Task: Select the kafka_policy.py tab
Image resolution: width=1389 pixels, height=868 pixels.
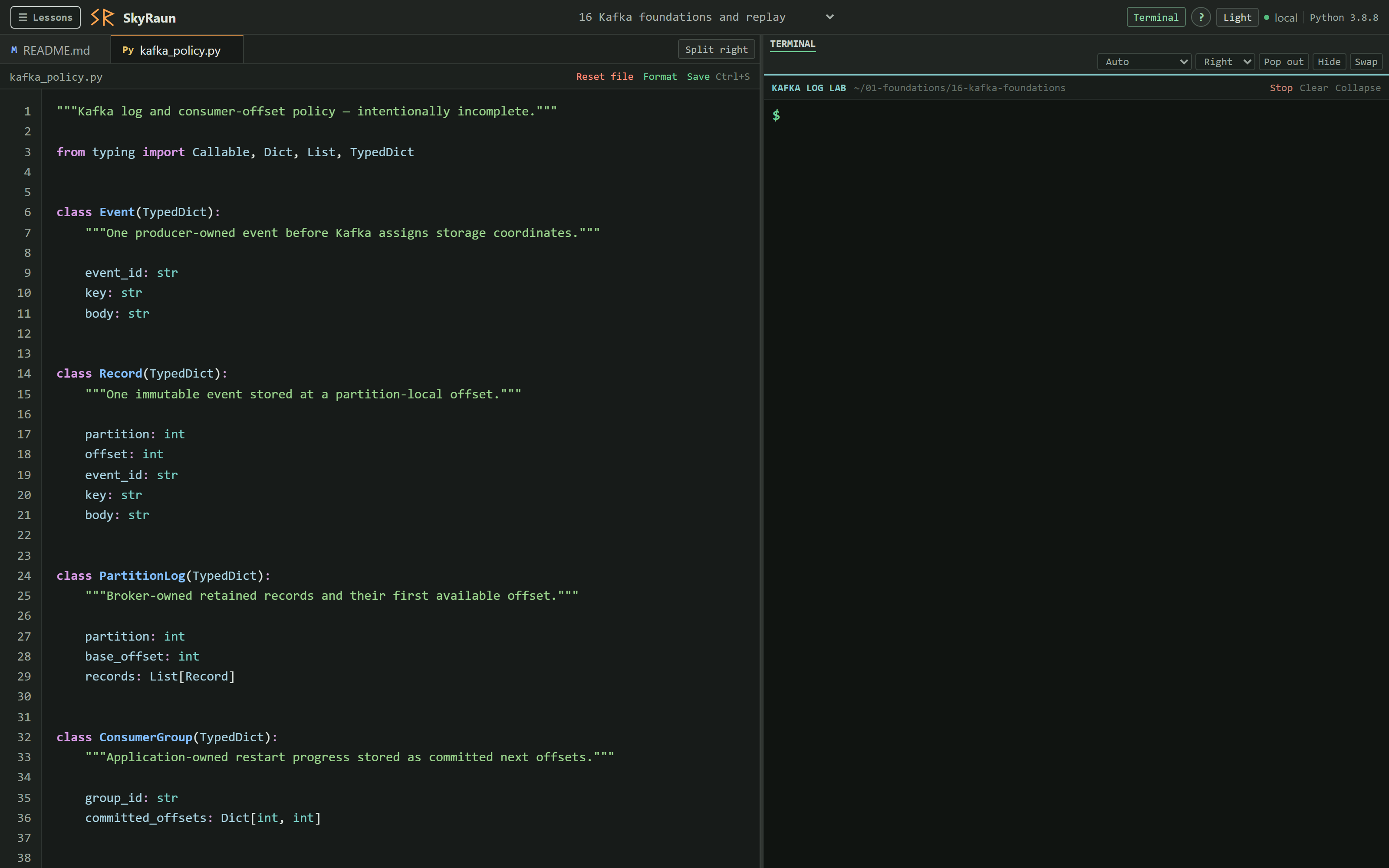Action: [x=177, y=50]
